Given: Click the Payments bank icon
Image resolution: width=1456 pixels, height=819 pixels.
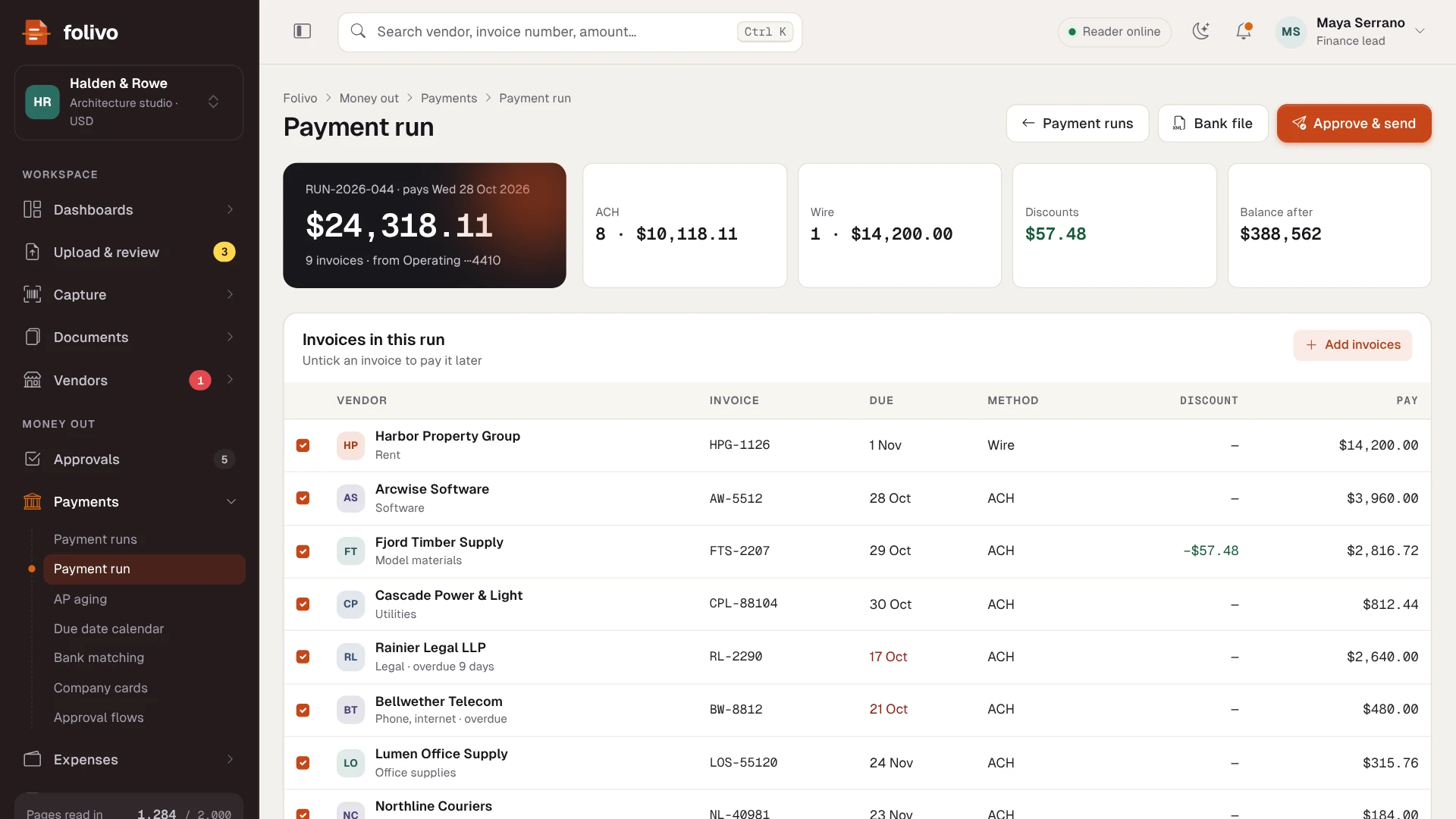Looking at the screenshot, I should 33,501.
